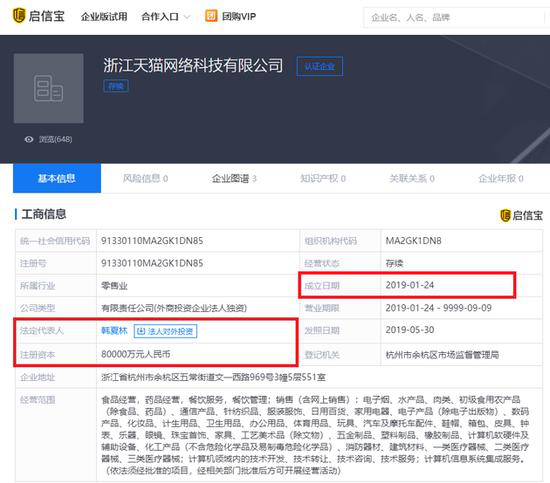Click the 启信宝 watermark logo near 工商信息
Image resolution: width=550 pixels, height=483 pixels.
tap(521, 215)
